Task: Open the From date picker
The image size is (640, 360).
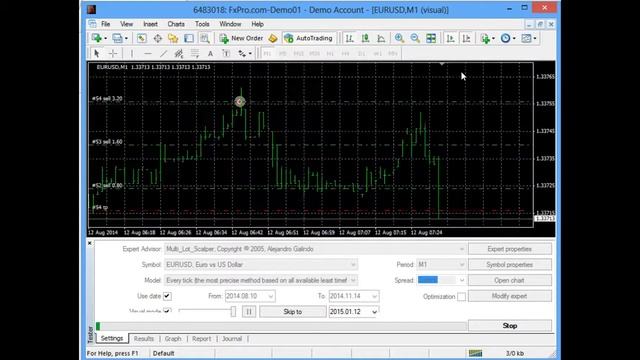Action: 271,296
